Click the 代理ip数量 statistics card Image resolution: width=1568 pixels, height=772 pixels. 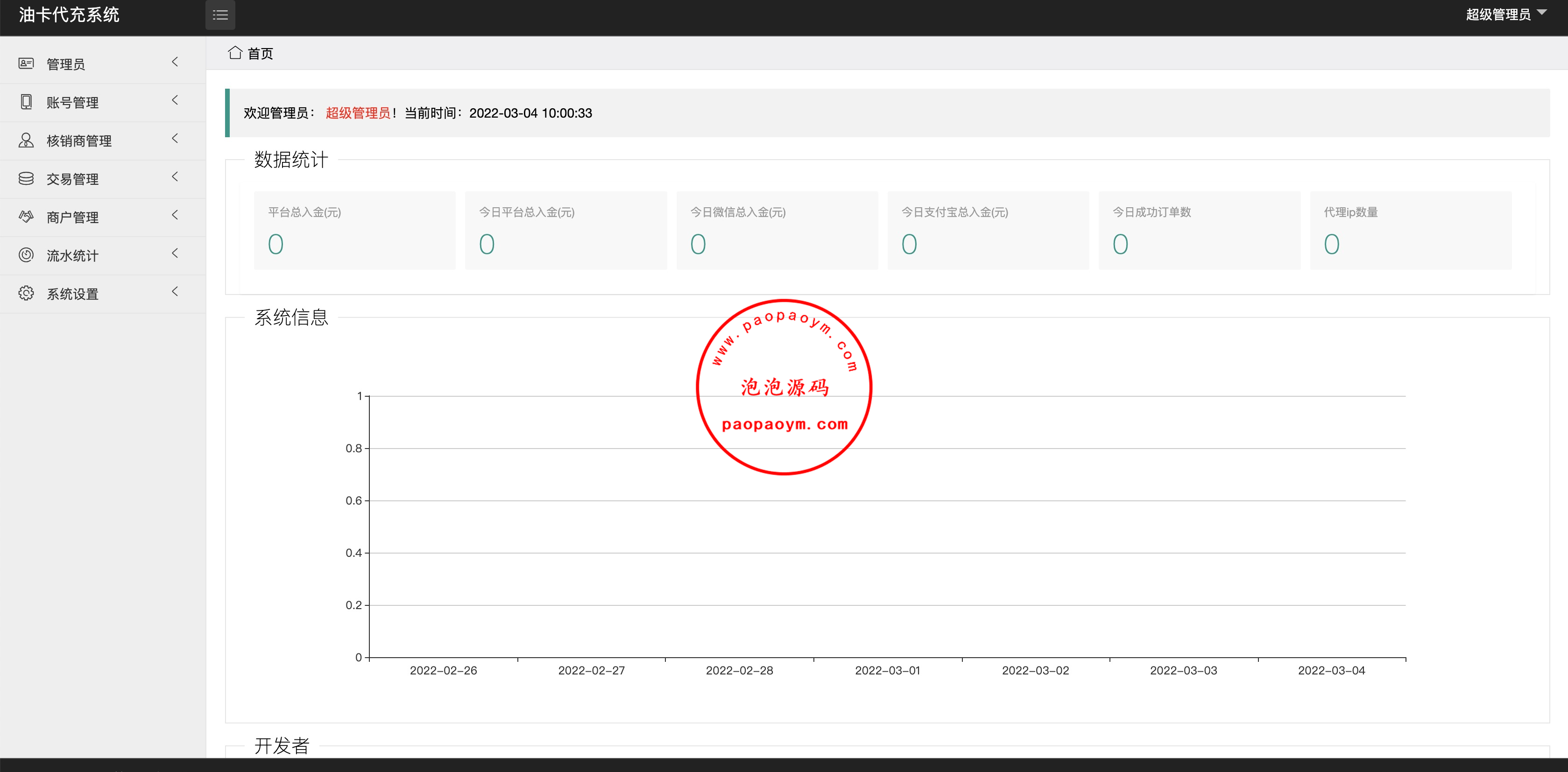tap(1410, 230)
